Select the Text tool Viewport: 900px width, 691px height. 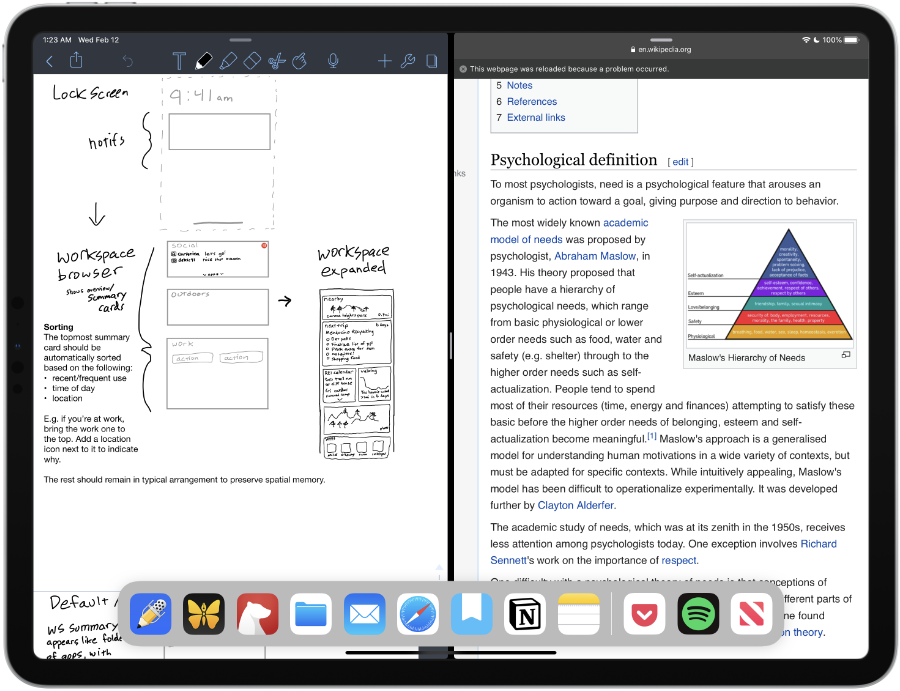tap(179, 61)
